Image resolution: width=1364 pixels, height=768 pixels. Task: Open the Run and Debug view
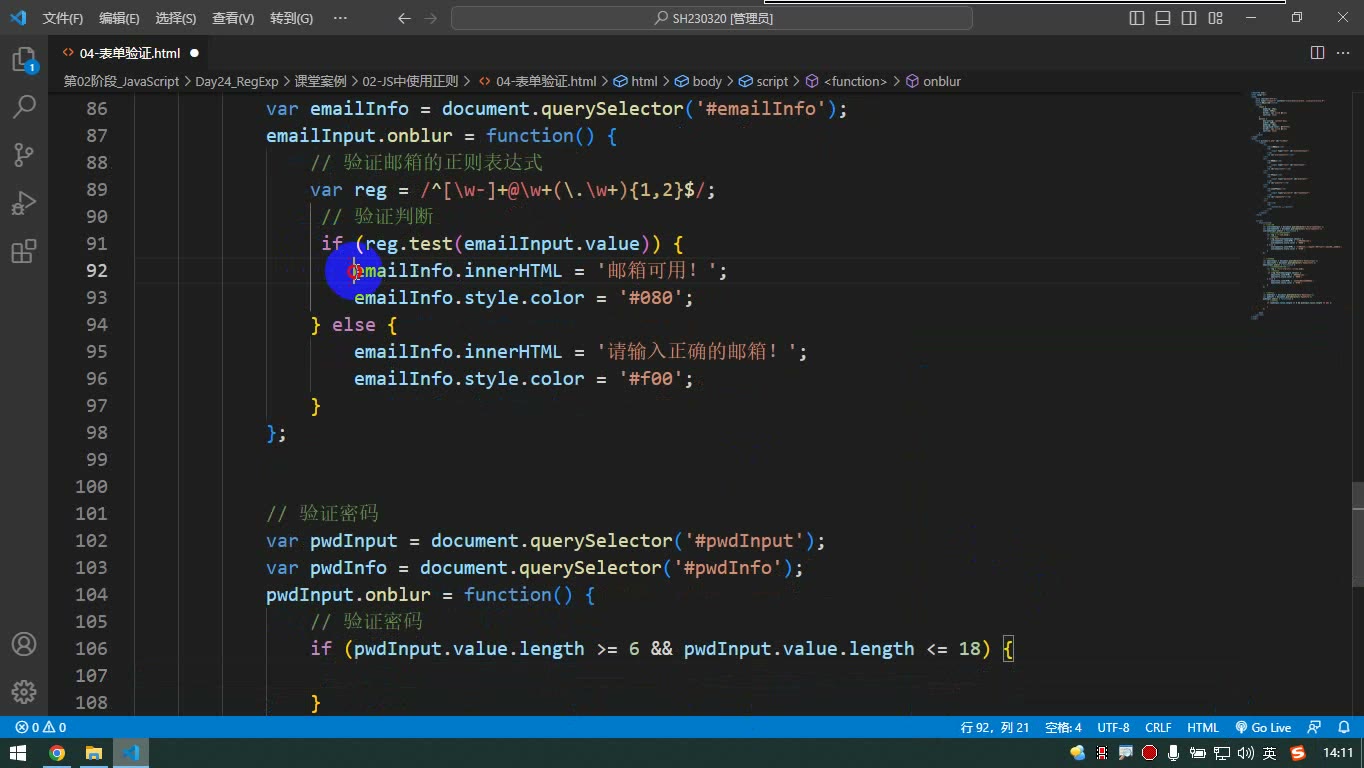pos(24,203)
